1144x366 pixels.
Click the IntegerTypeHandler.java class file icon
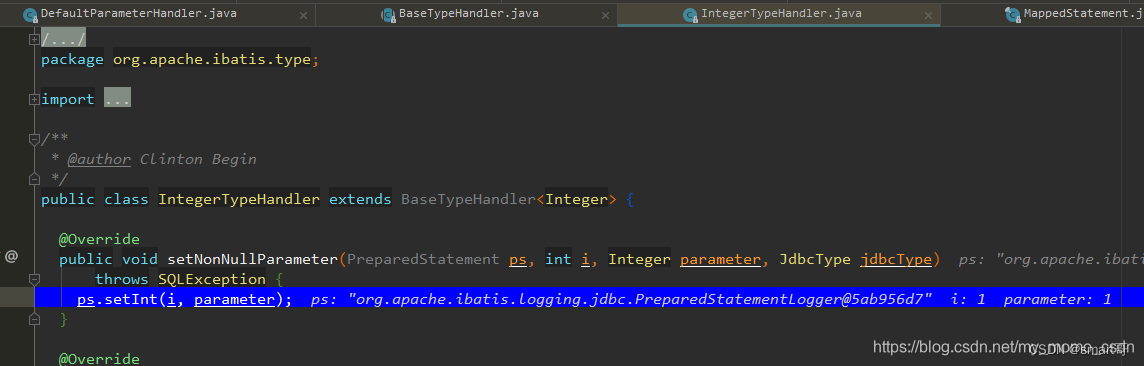click(x=690, y=14)
